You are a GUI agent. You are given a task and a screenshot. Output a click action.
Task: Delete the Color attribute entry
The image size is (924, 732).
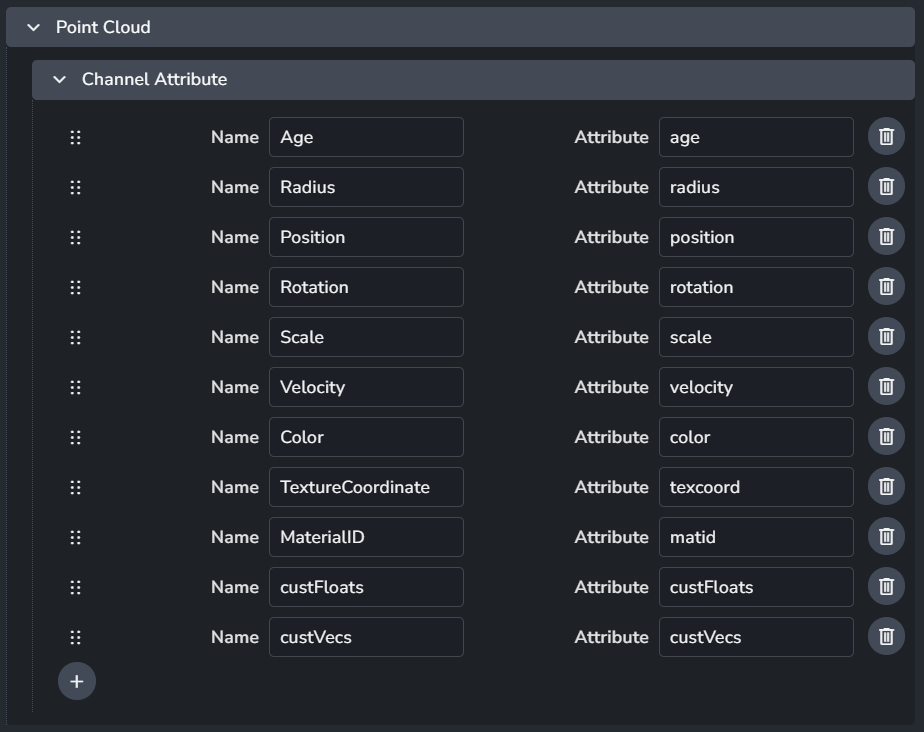886,437
